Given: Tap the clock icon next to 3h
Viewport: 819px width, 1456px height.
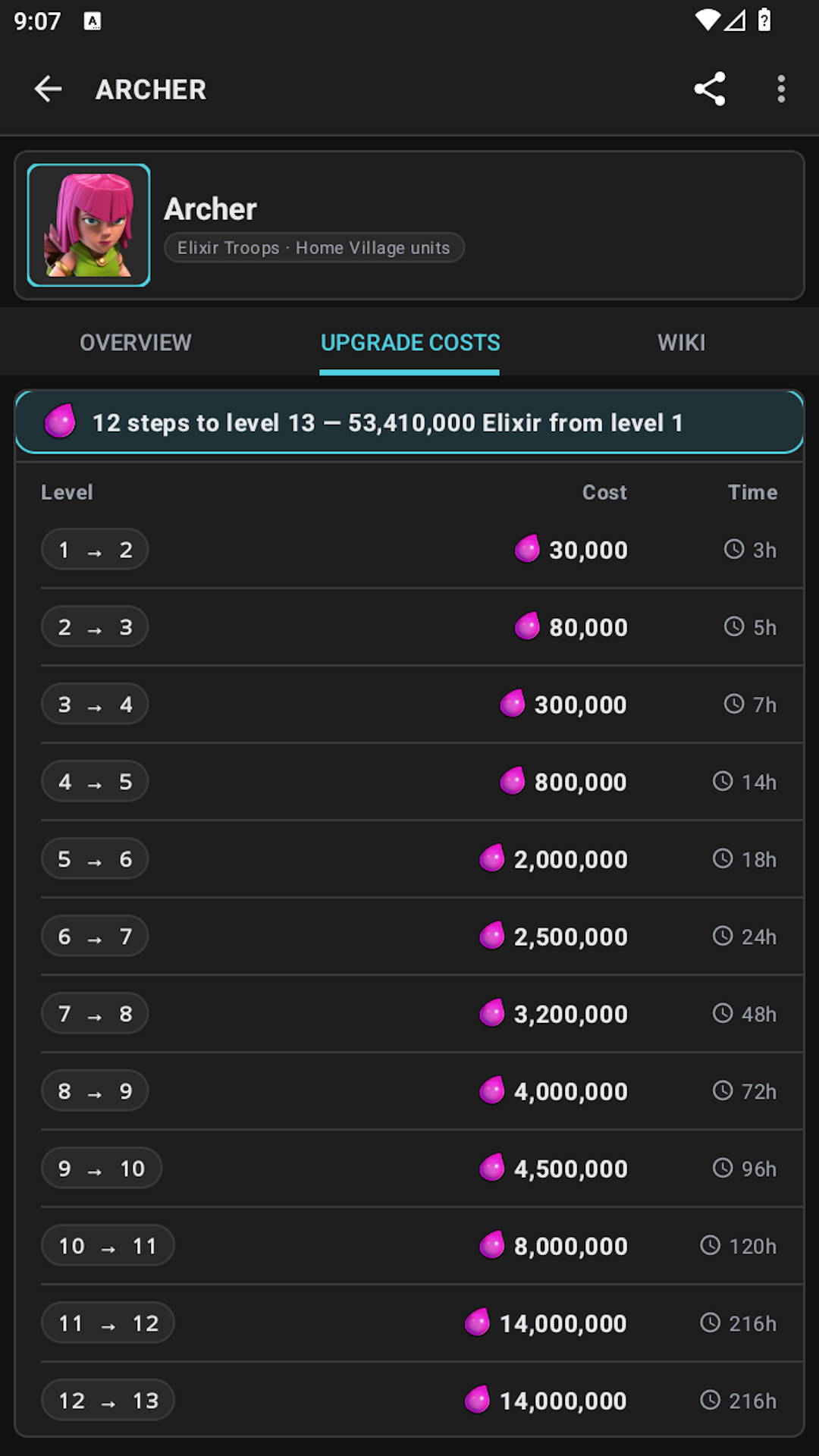Looking at the screenshot, I should [734, 549].
